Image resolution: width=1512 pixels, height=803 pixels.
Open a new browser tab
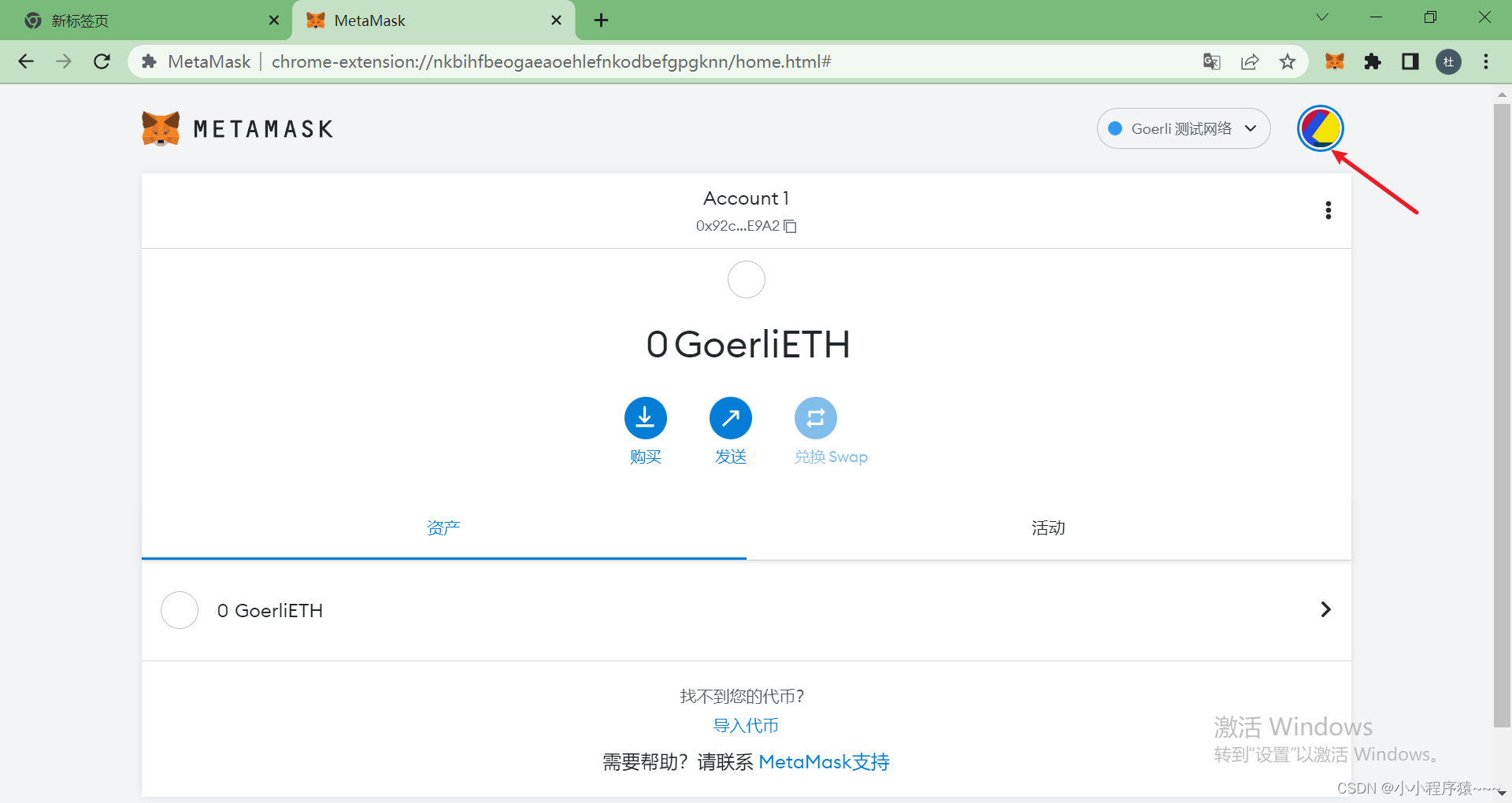601,20
